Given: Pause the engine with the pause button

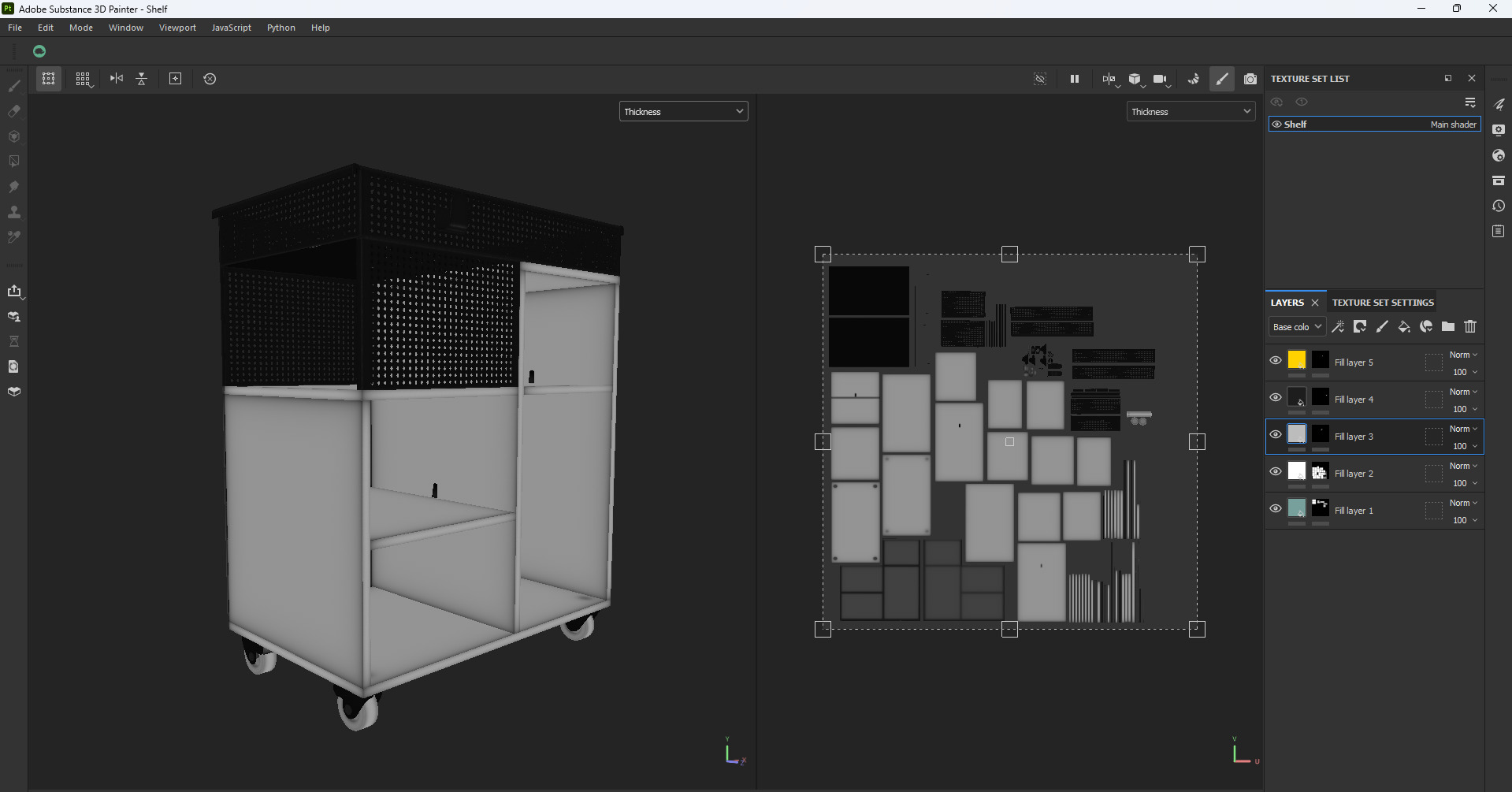Looking at the screenshot, I should (1075, 79).
